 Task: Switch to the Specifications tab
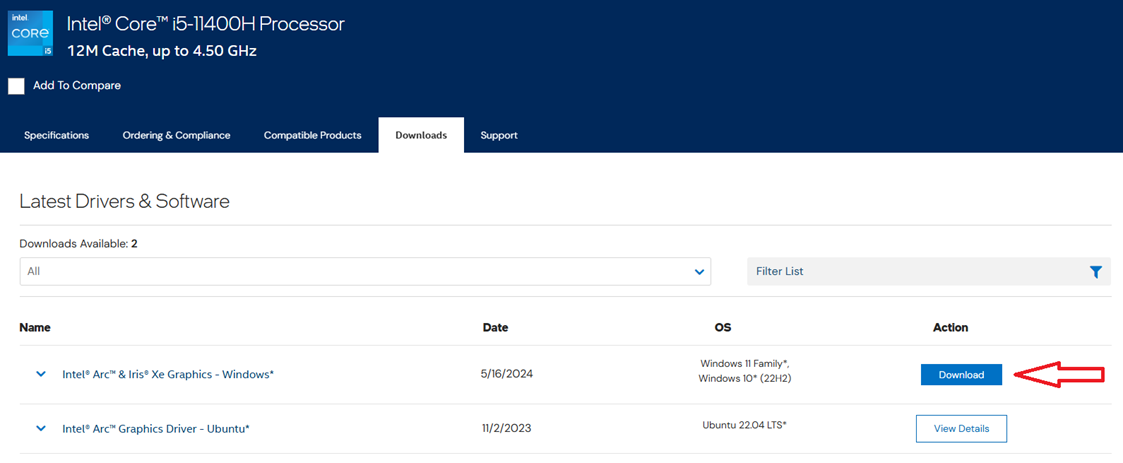(56, 135)
